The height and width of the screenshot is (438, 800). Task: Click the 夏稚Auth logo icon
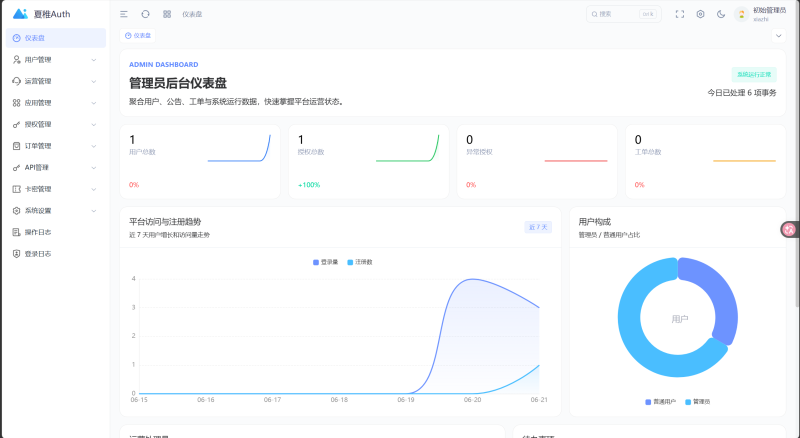[x=20, y=14]
